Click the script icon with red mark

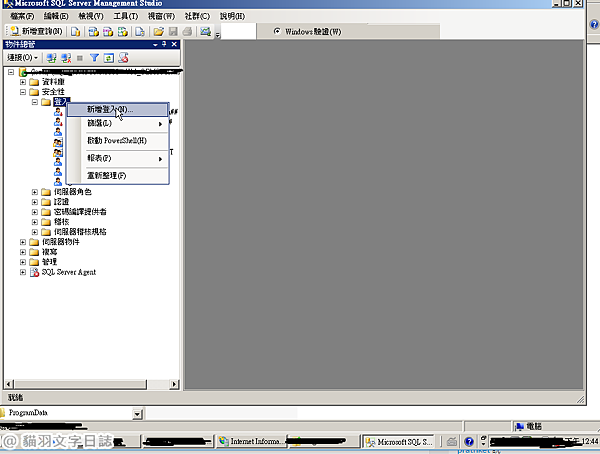pos(123,58)
